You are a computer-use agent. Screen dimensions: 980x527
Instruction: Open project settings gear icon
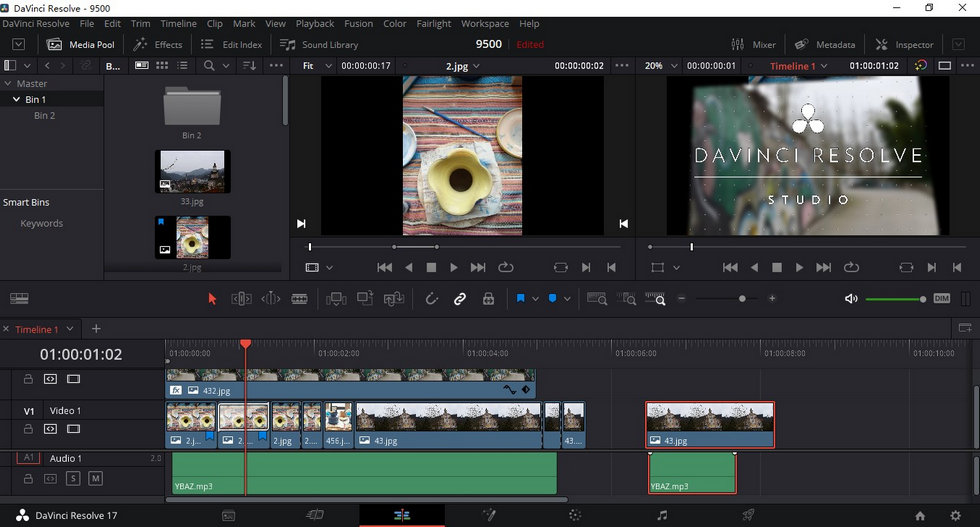tap(955, 516)
